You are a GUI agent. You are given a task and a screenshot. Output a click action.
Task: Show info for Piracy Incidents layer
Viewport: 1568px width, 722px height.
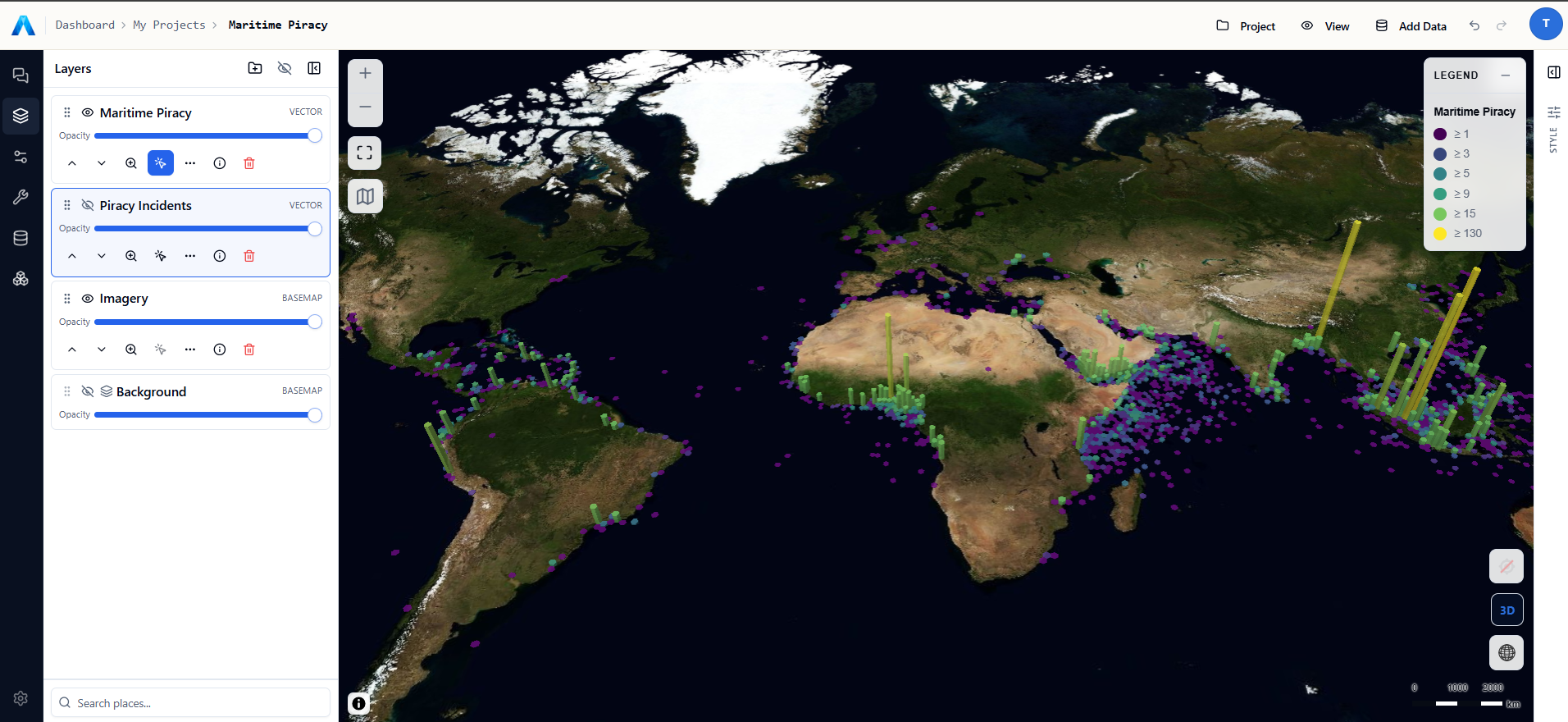pos(220,256)
